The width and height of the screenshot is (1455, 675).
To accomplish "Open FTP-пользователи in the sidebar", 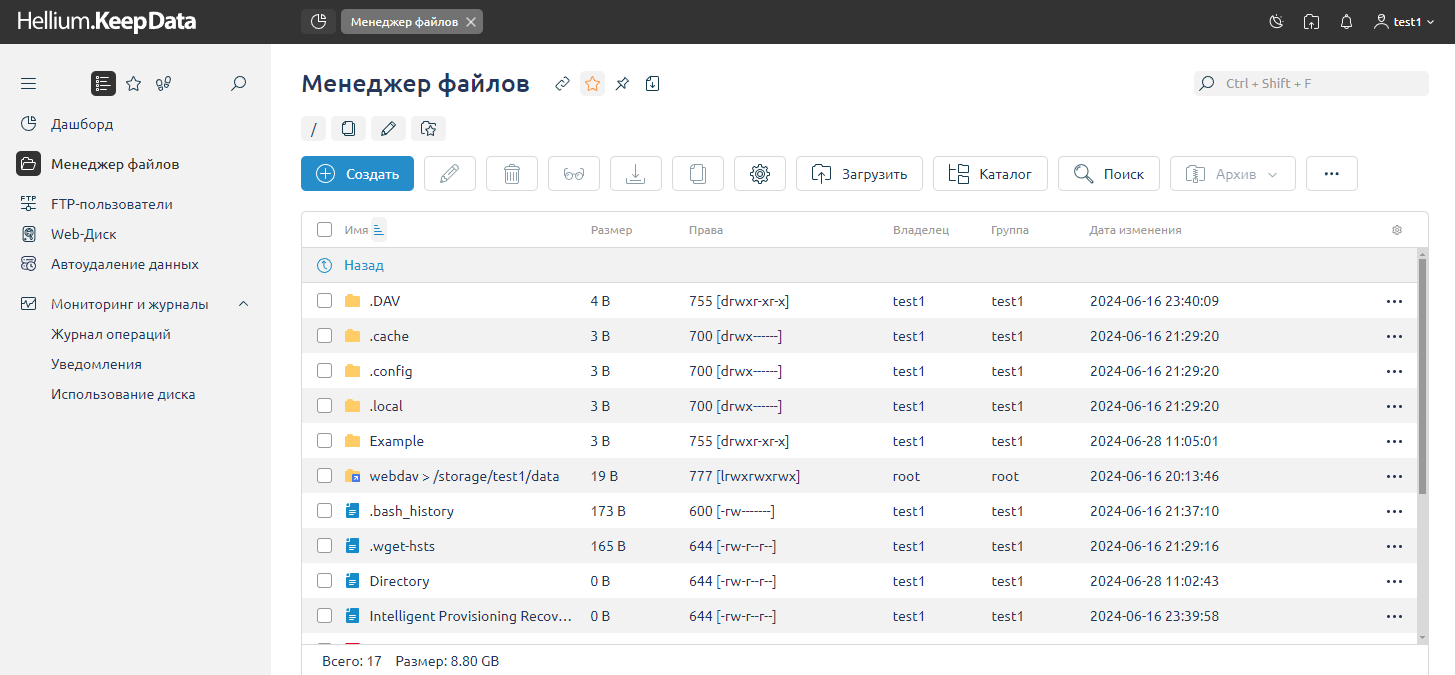I will tap(112, 204).
